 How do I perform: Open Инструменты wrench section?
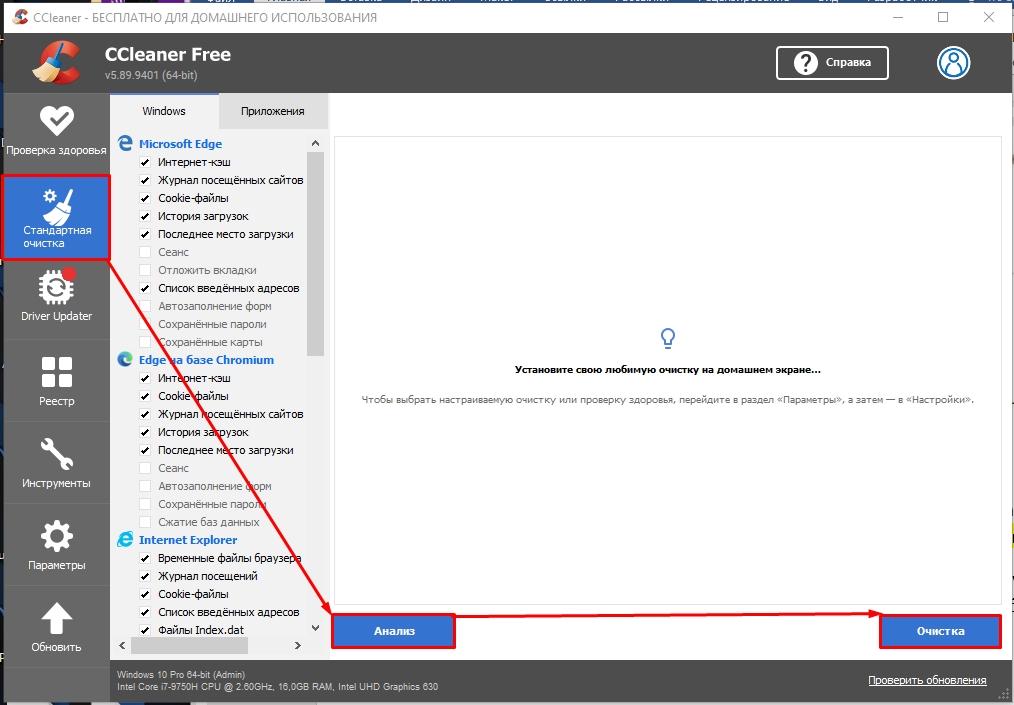(56, 462)
